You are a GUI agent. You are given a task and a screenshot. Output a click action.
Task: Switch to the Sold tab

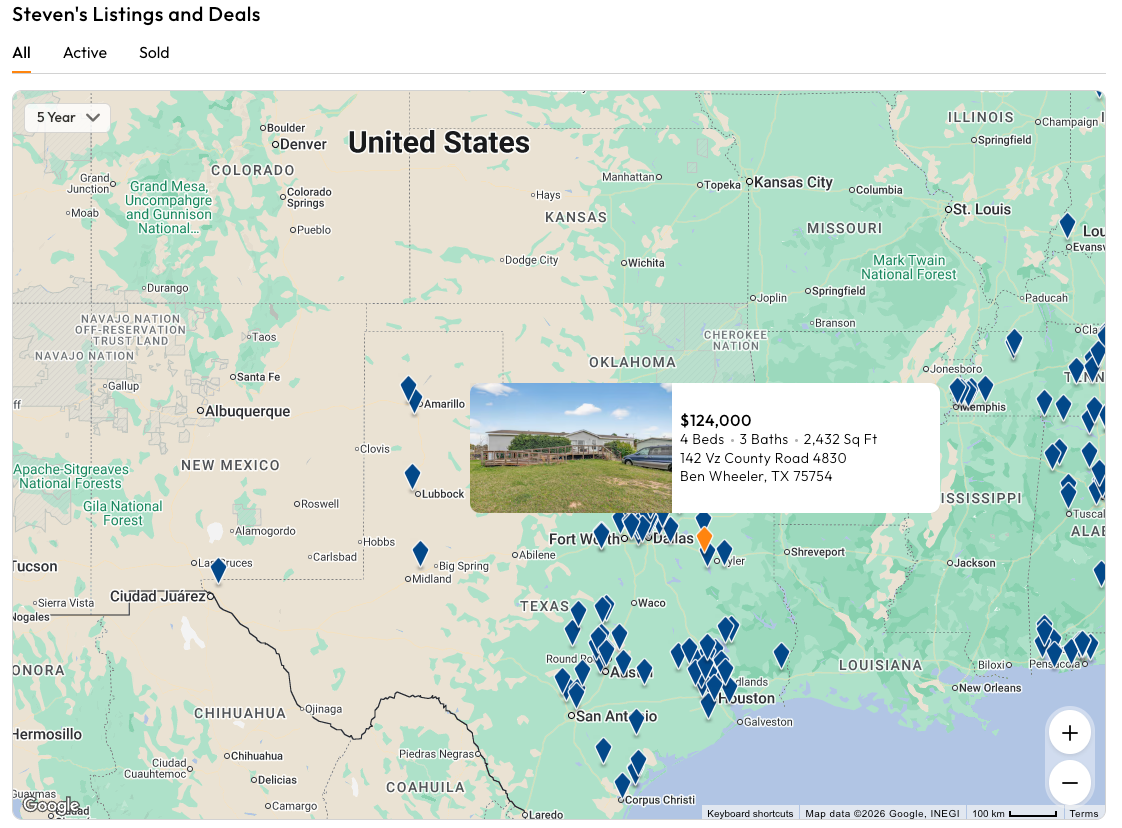[154, 53]
